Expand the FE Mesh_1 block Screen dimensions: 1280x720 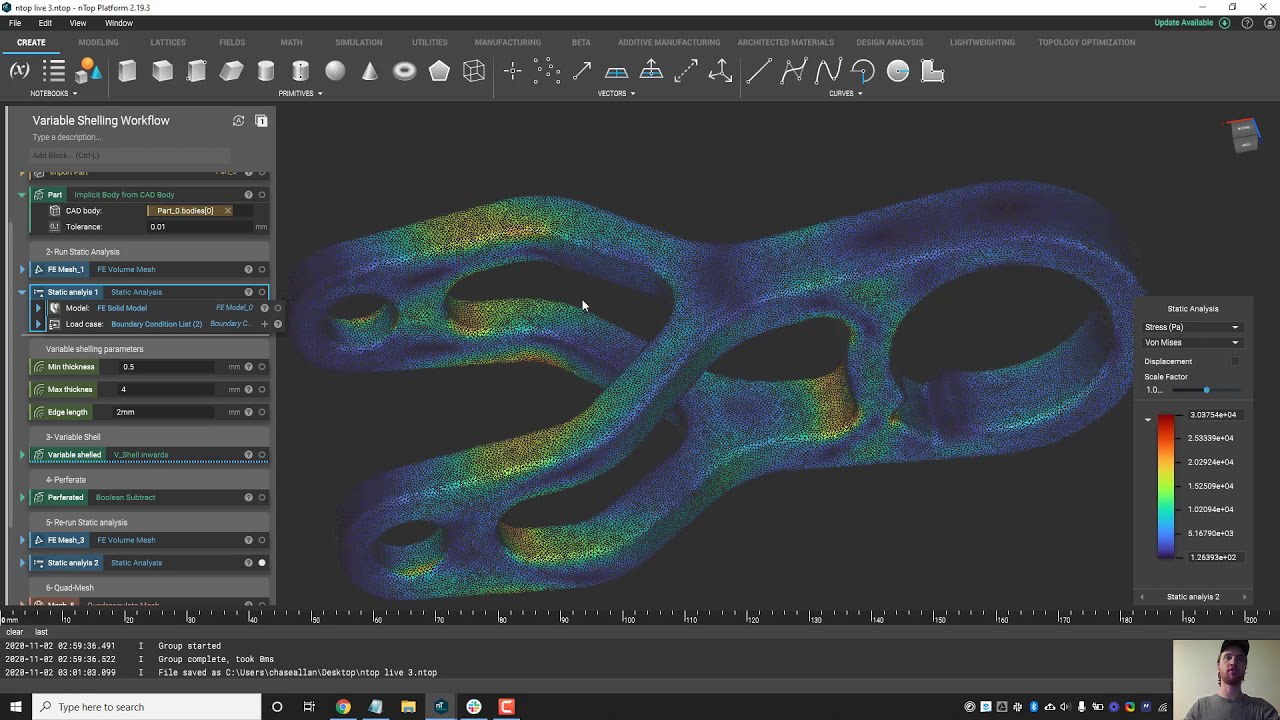[x=22, y=270]
